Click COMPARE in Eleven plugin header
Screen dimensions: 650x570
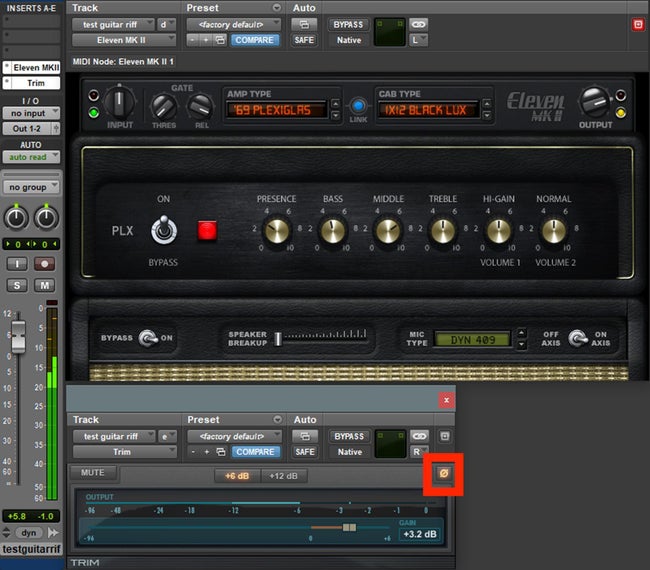pos(255,40)
